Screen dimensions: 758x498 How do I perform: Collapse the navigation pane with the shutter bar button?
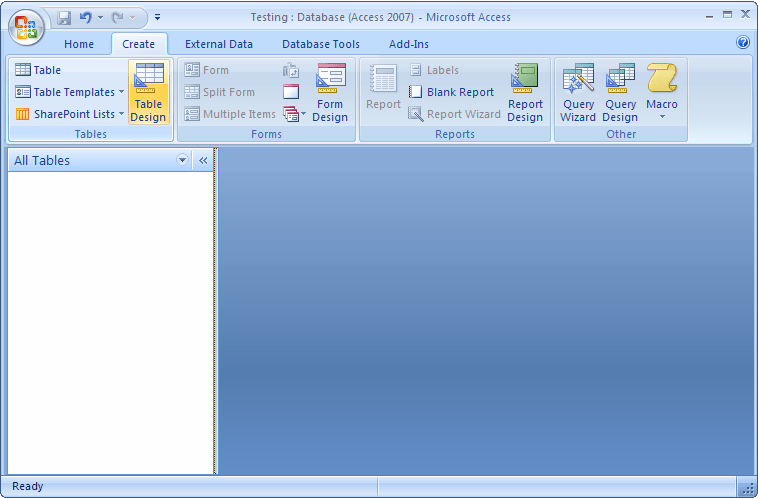(203, 161)
